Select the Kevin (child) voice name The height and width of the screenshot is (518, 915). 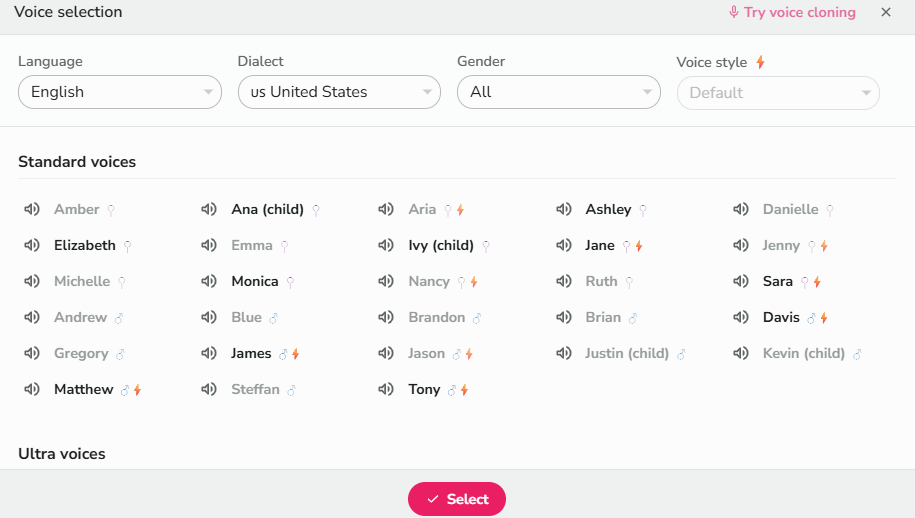coord(804,354)
